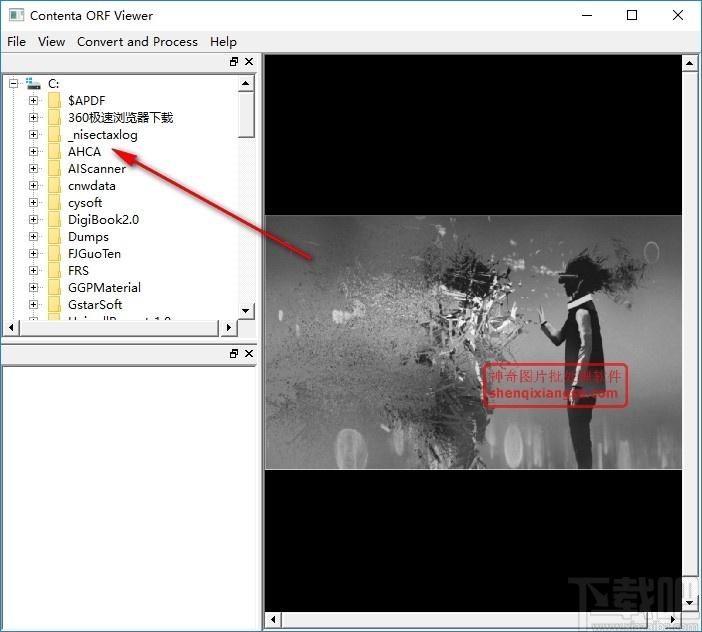The image size is (702, 632).
Task: Undock the folder tree panel
Action: coord(234,62)
